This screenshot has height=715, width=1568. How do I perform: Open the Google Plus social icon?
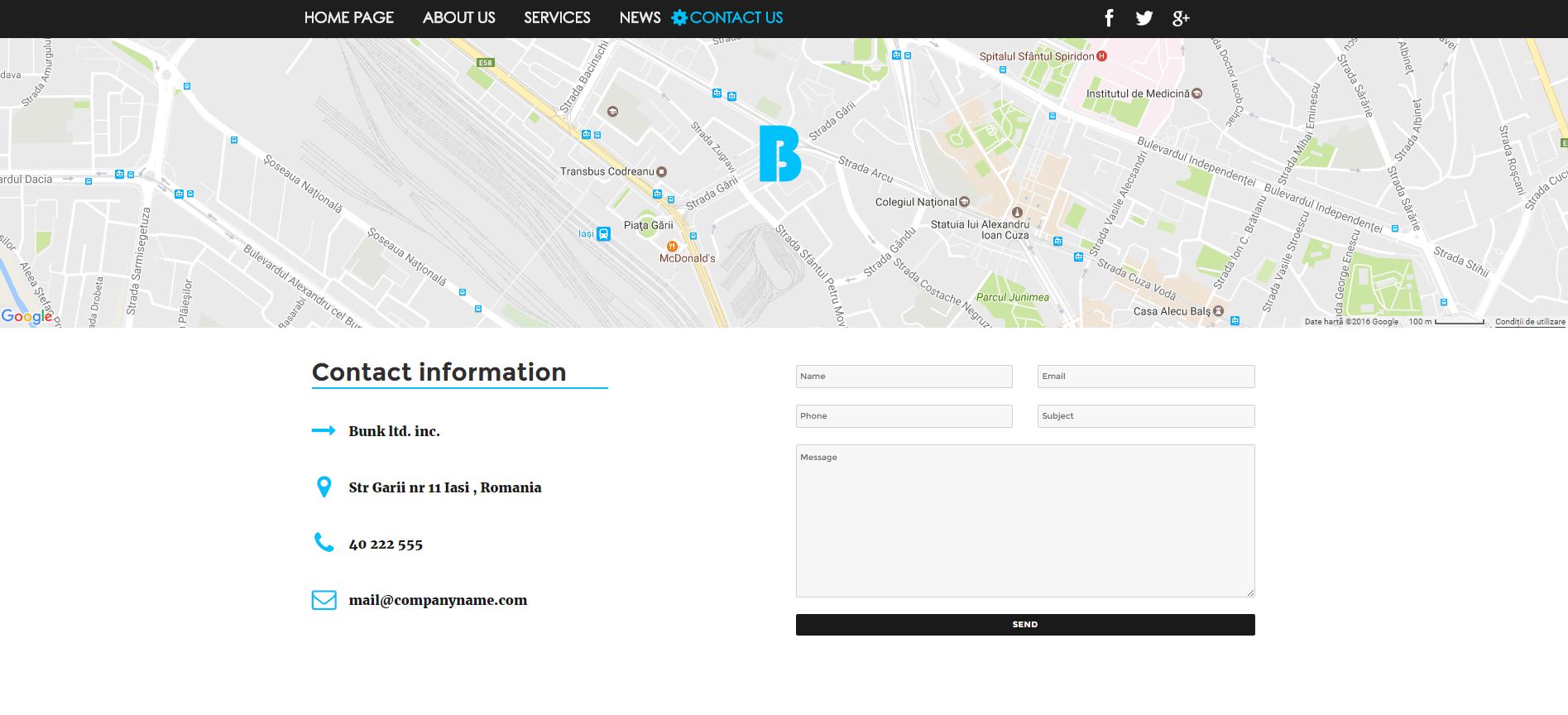[x=1181, y=18]
